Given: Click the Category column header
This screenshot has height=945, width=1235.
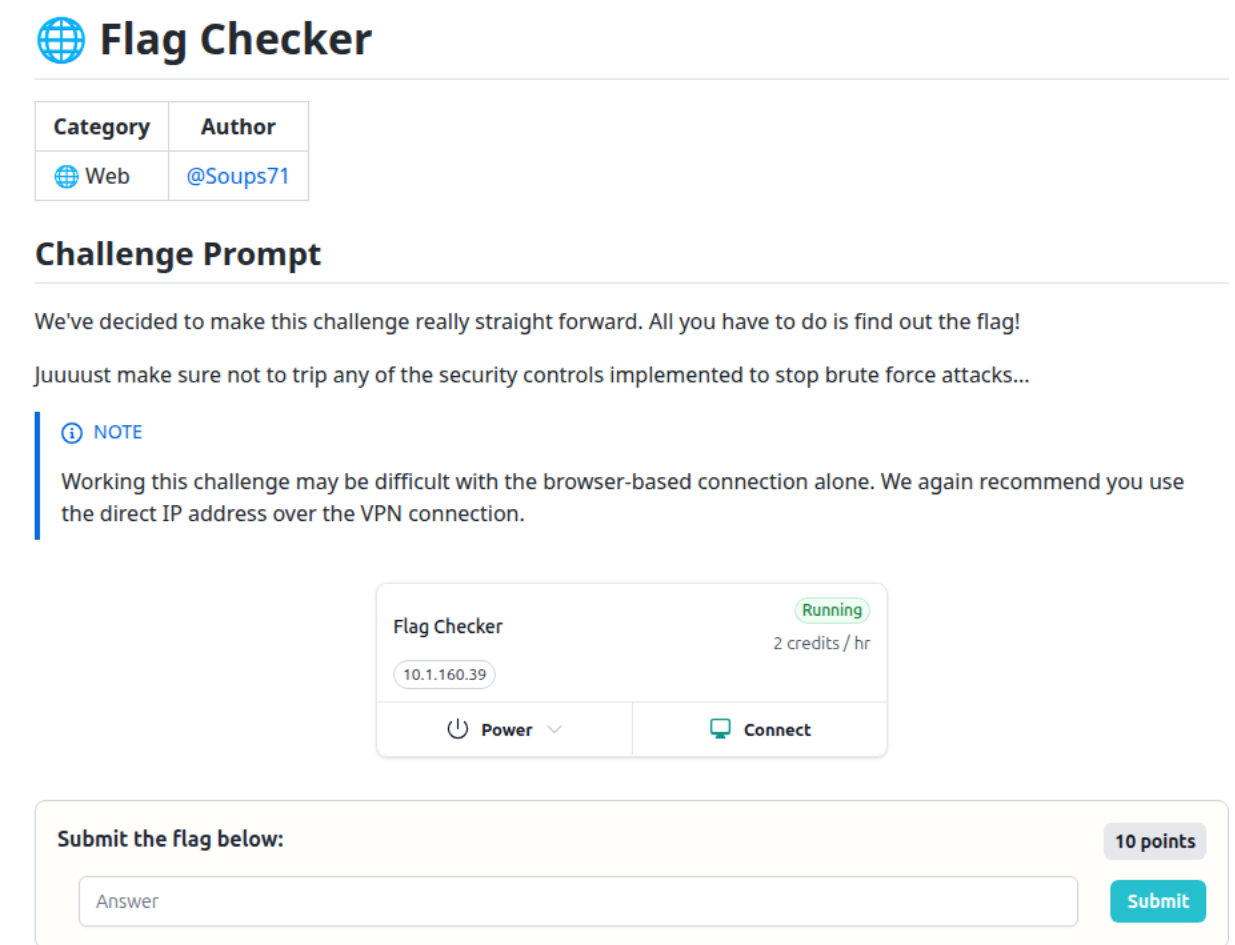Looking at the screenshot, I should tap(100, 126).
